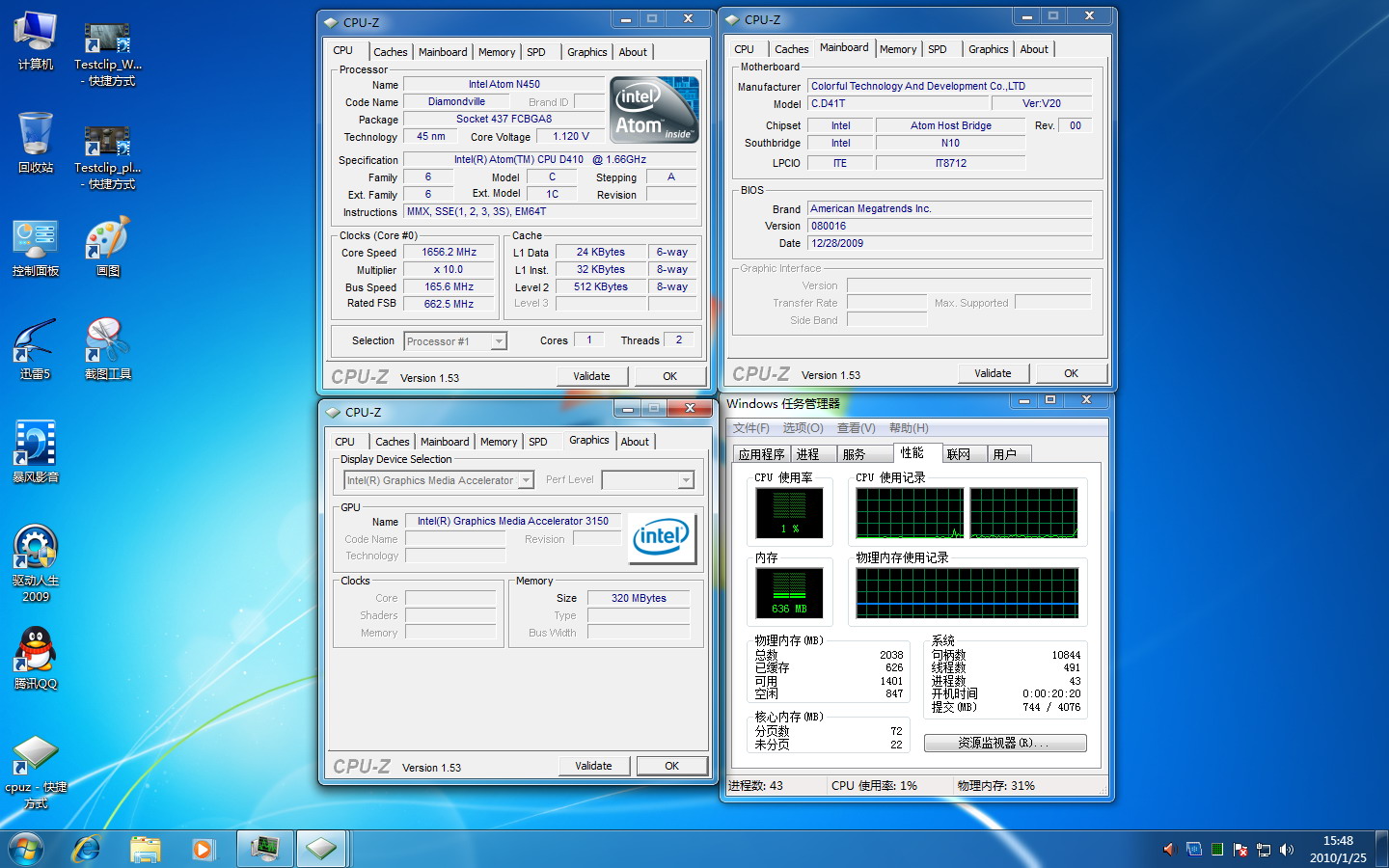1389x868 pixels.
Task: Launch Internet Explorer from the taskbar
Action: tap(87, 849)
